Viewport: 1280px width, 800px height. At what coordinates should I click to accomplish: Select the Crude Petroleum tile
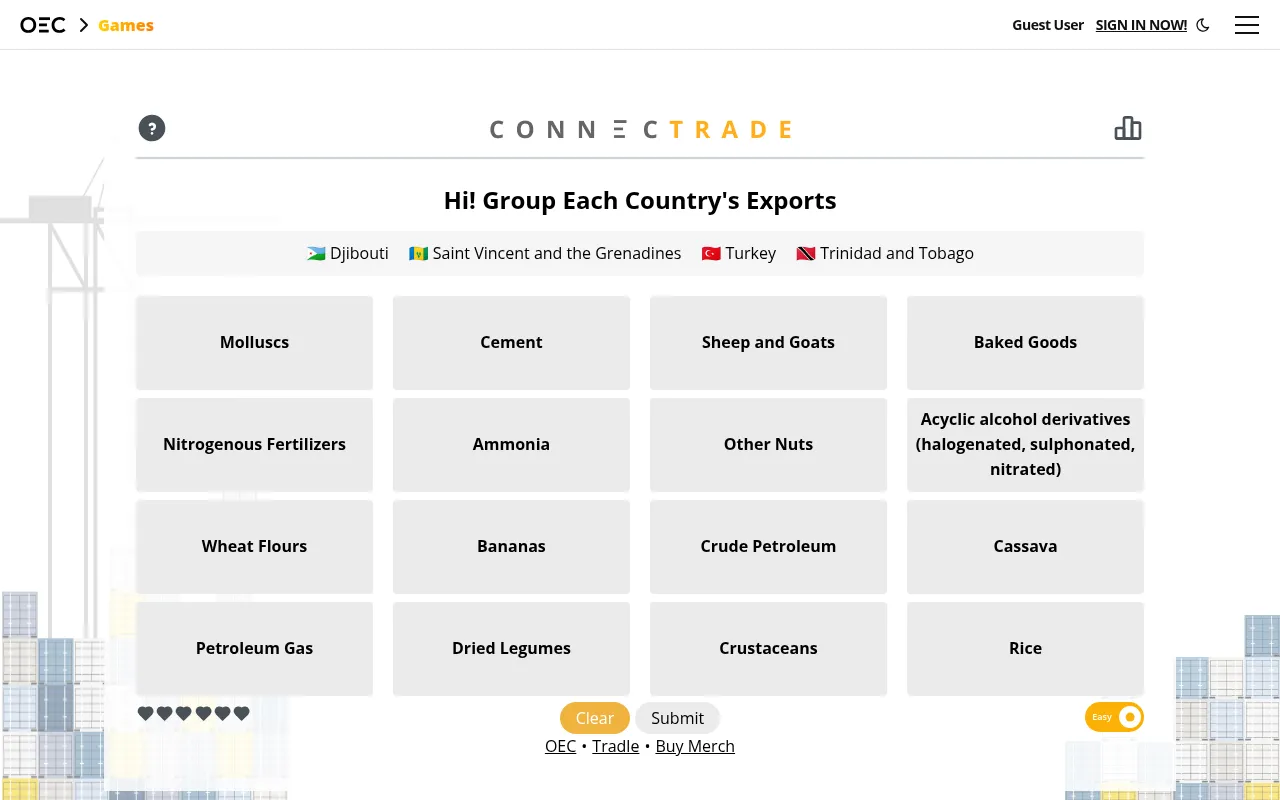coord(768,546)
